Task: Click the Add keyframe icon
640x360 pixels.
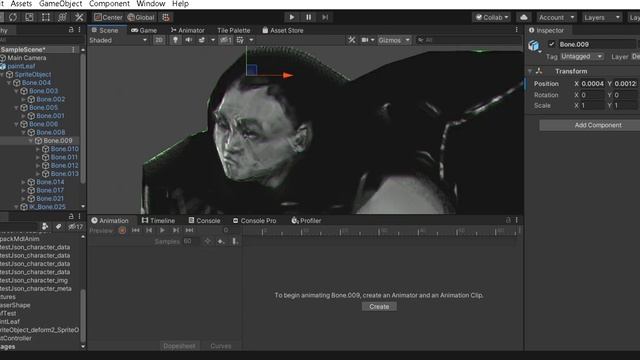Action: tap(221, 242)
